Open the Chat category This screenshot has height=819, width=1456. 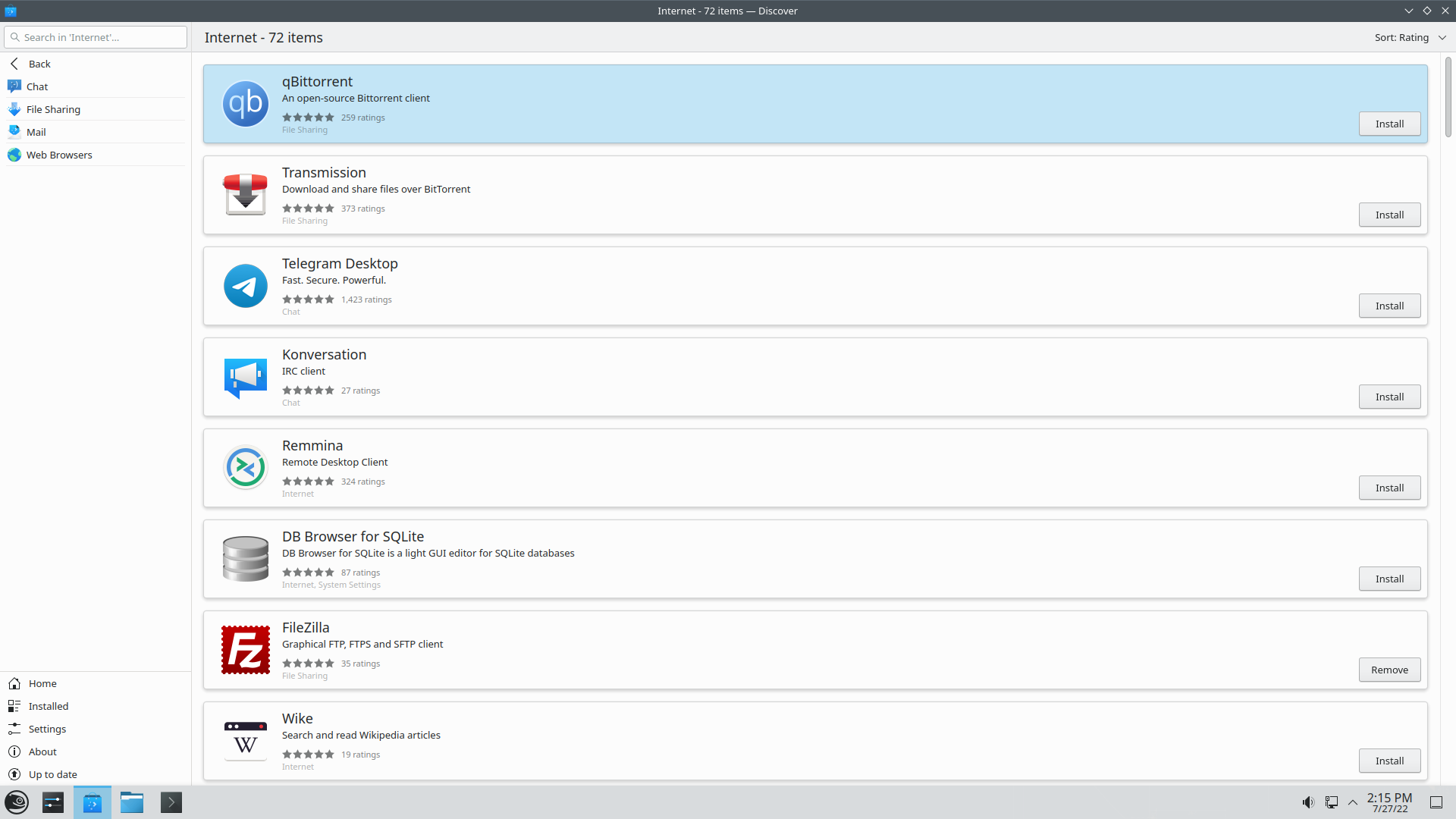(96, 86)
